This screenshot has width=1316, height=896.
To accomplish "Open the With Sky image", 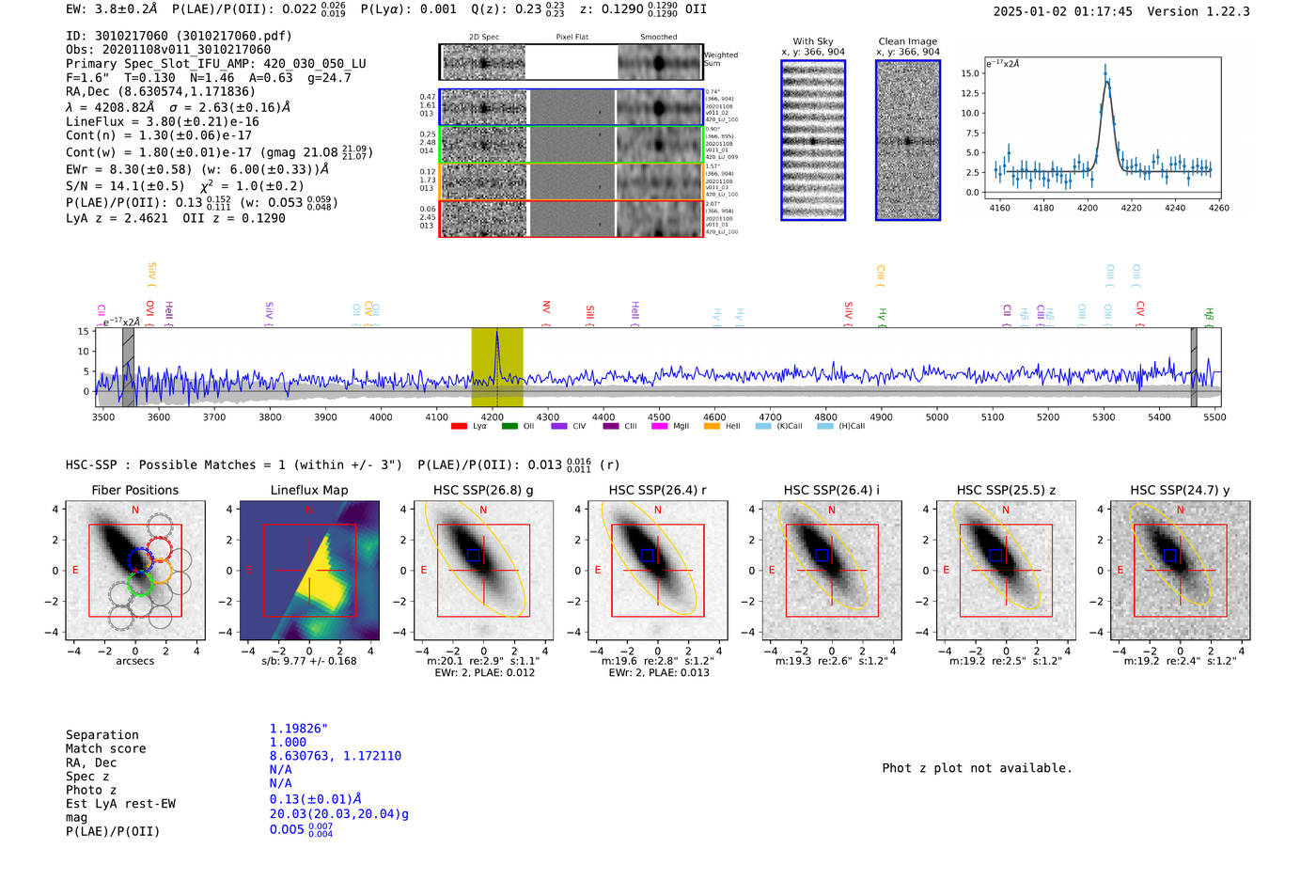I will coord(813,140).
